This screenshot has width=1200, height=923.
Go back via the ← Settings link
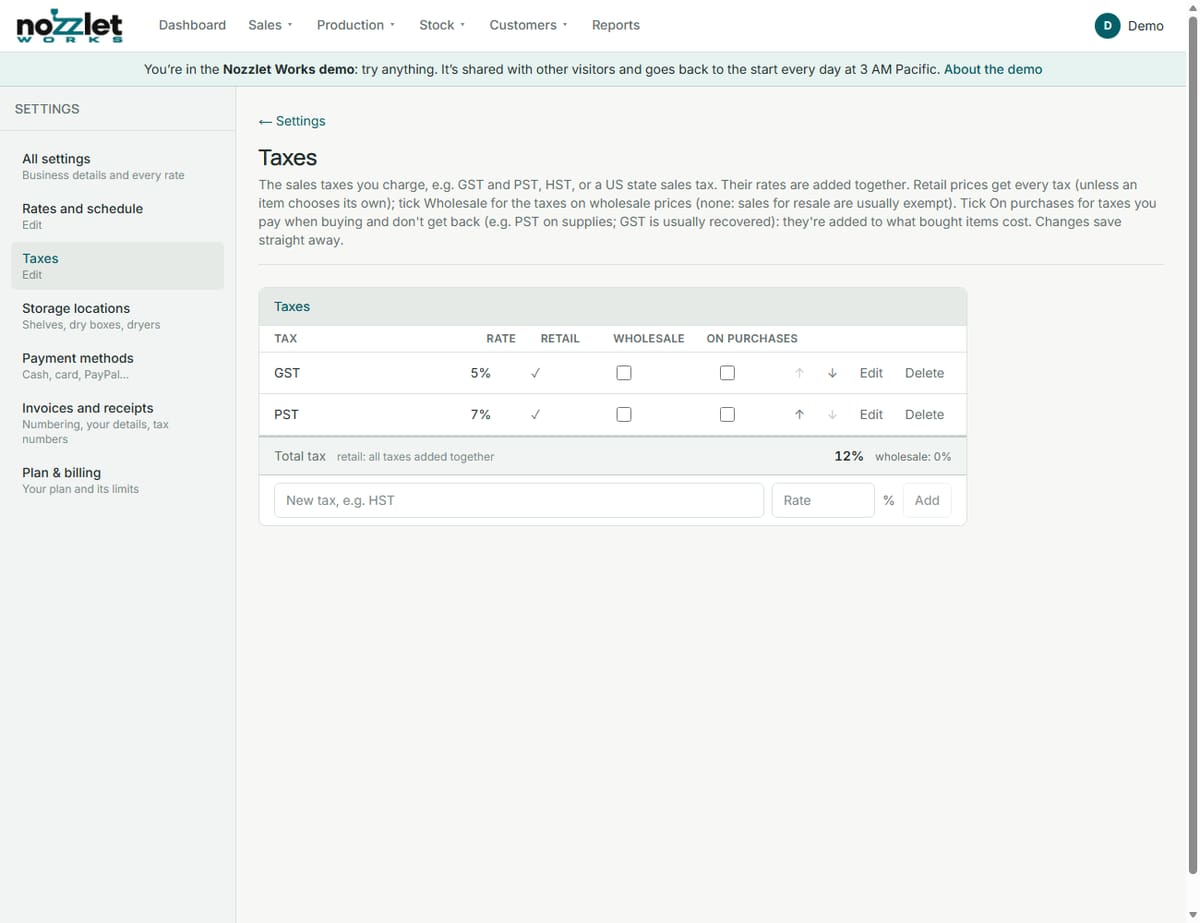click(292, 121)
